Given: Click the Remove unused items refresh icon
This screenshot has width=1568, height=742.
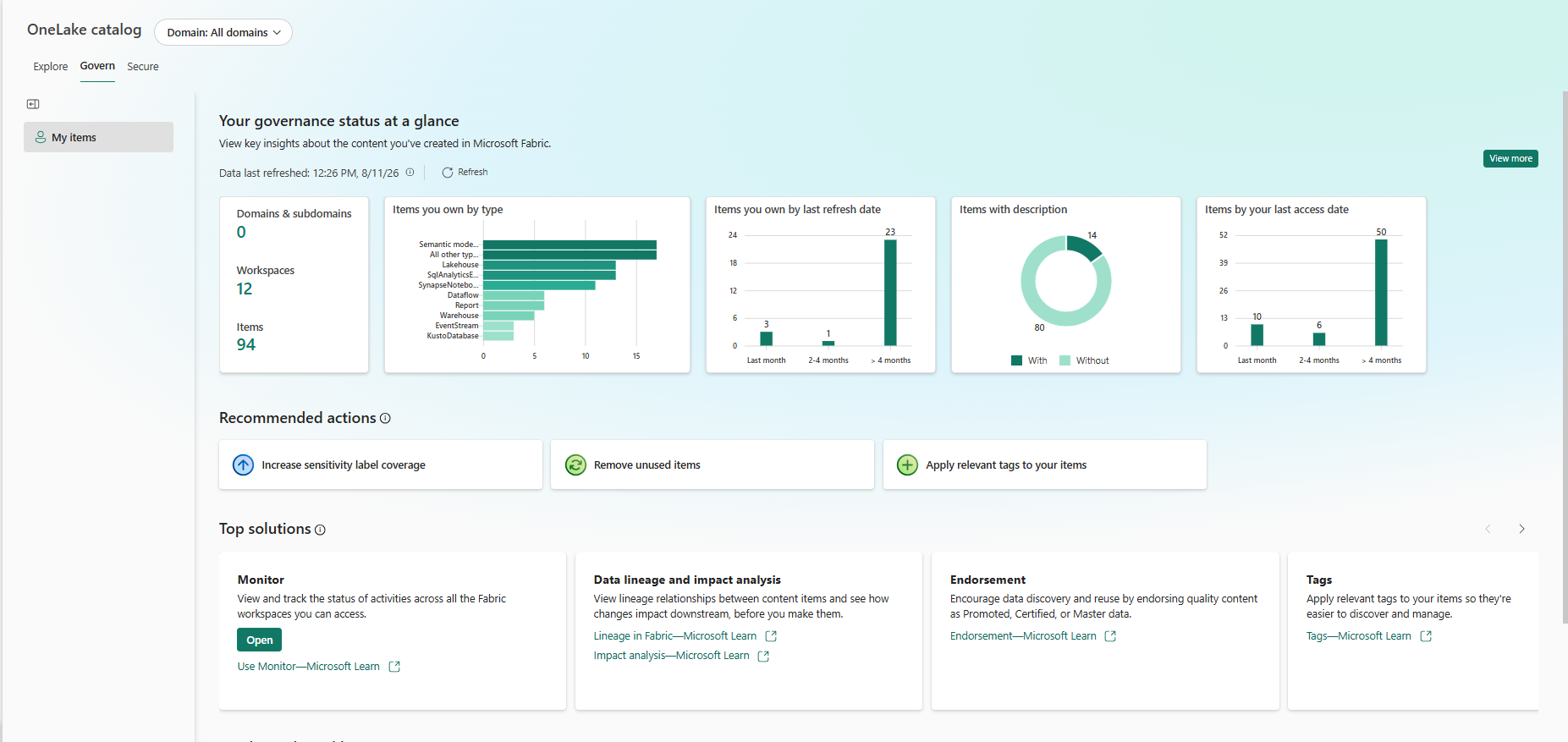Looking at the screenshot, I should (575, 464).
